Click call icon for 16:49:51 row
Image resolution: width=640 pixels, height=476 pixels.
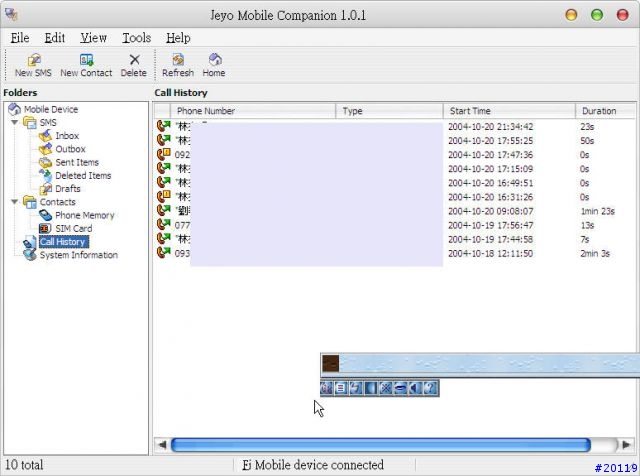164,182
